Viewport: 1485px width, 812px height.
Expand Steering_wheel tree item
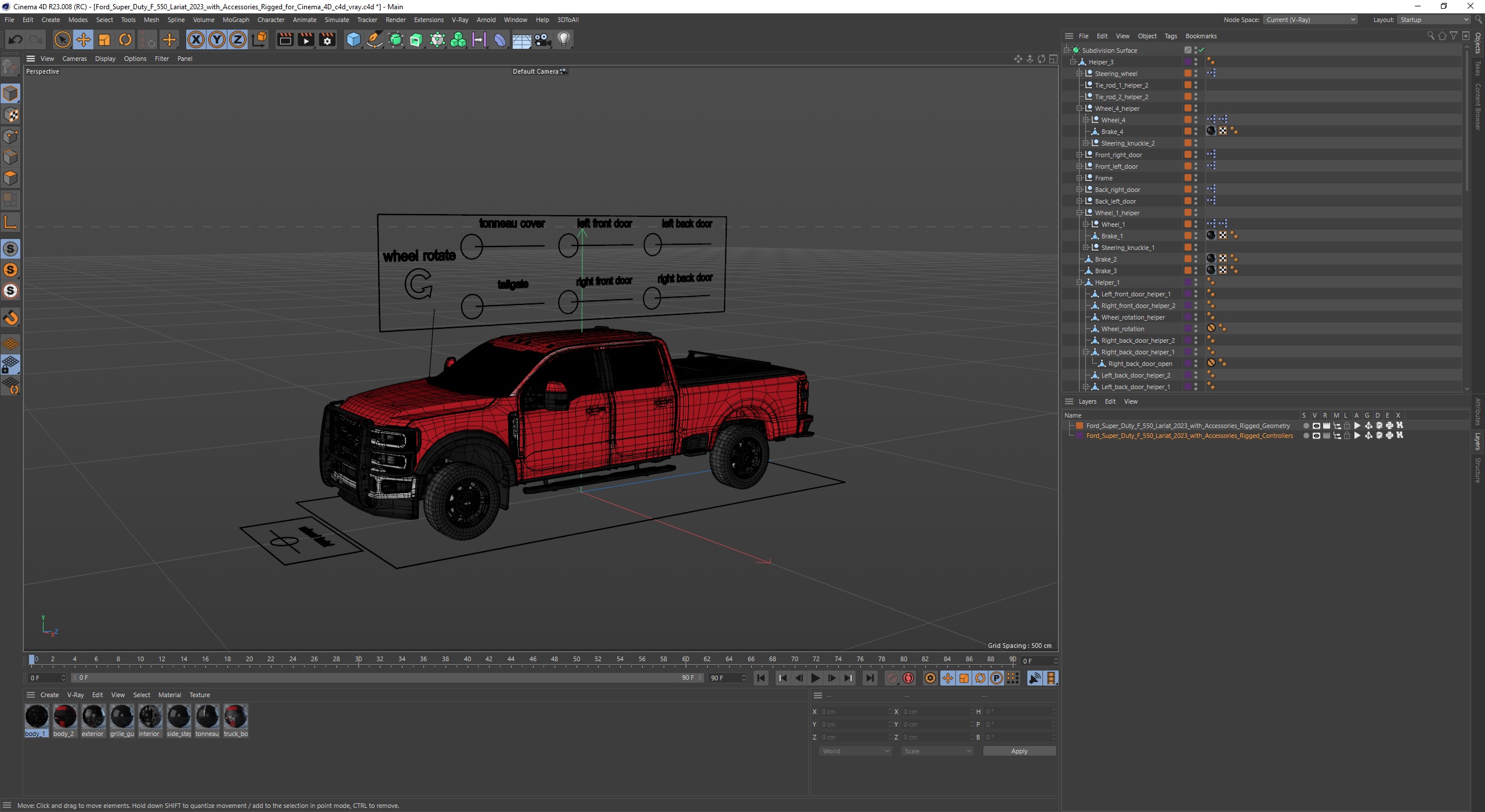point(1079,74)
